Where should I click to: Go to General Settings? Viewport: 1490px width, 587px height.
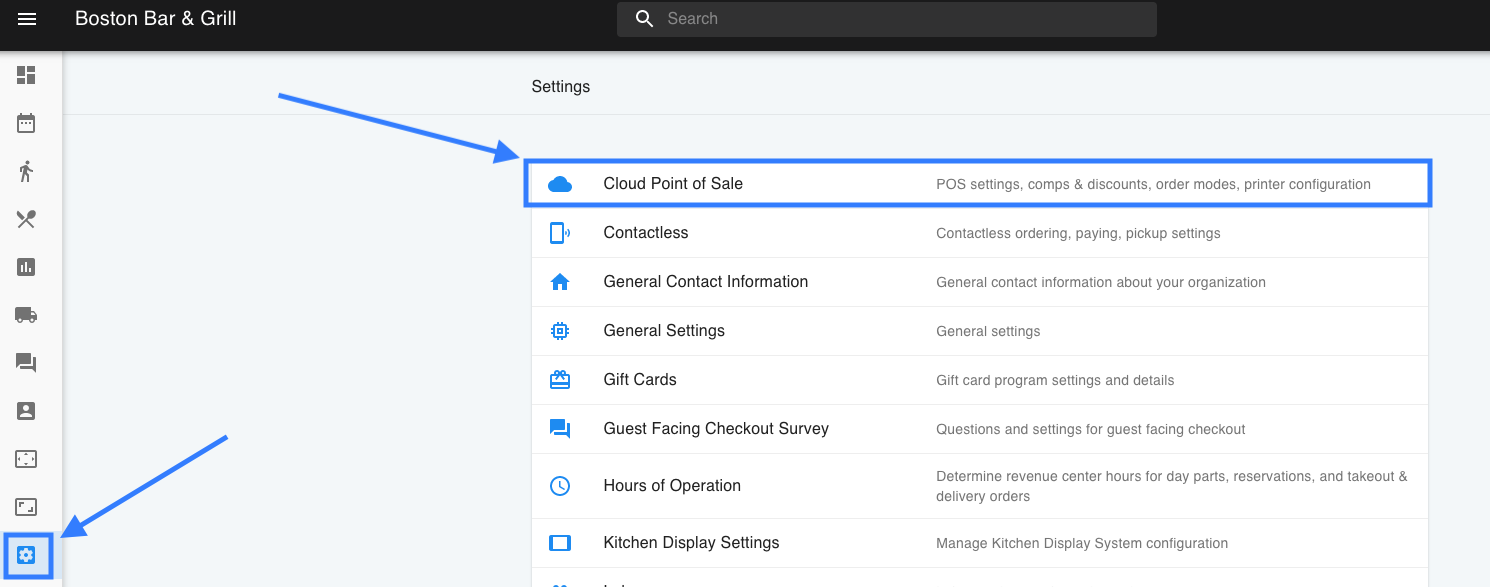(x=664, y=331)
